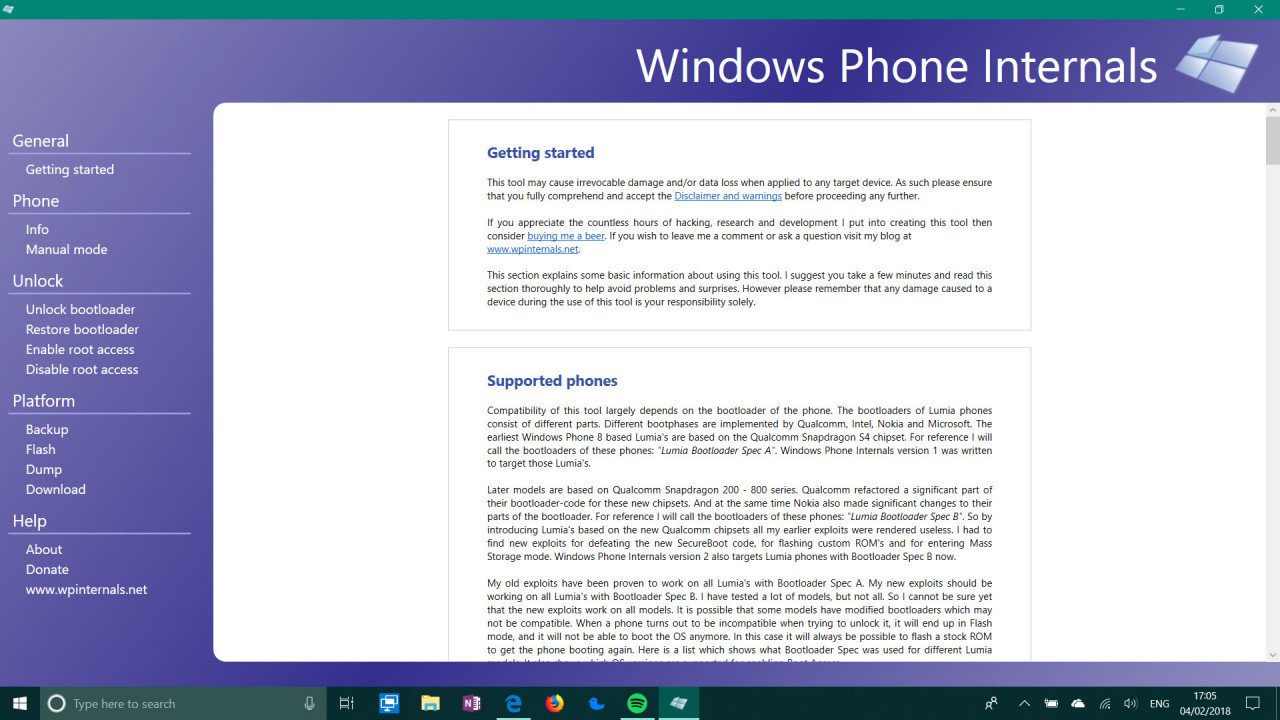This screenshot has height=720, width=1280.
Task: Open the Donate page
Action: tap(47, 569)
